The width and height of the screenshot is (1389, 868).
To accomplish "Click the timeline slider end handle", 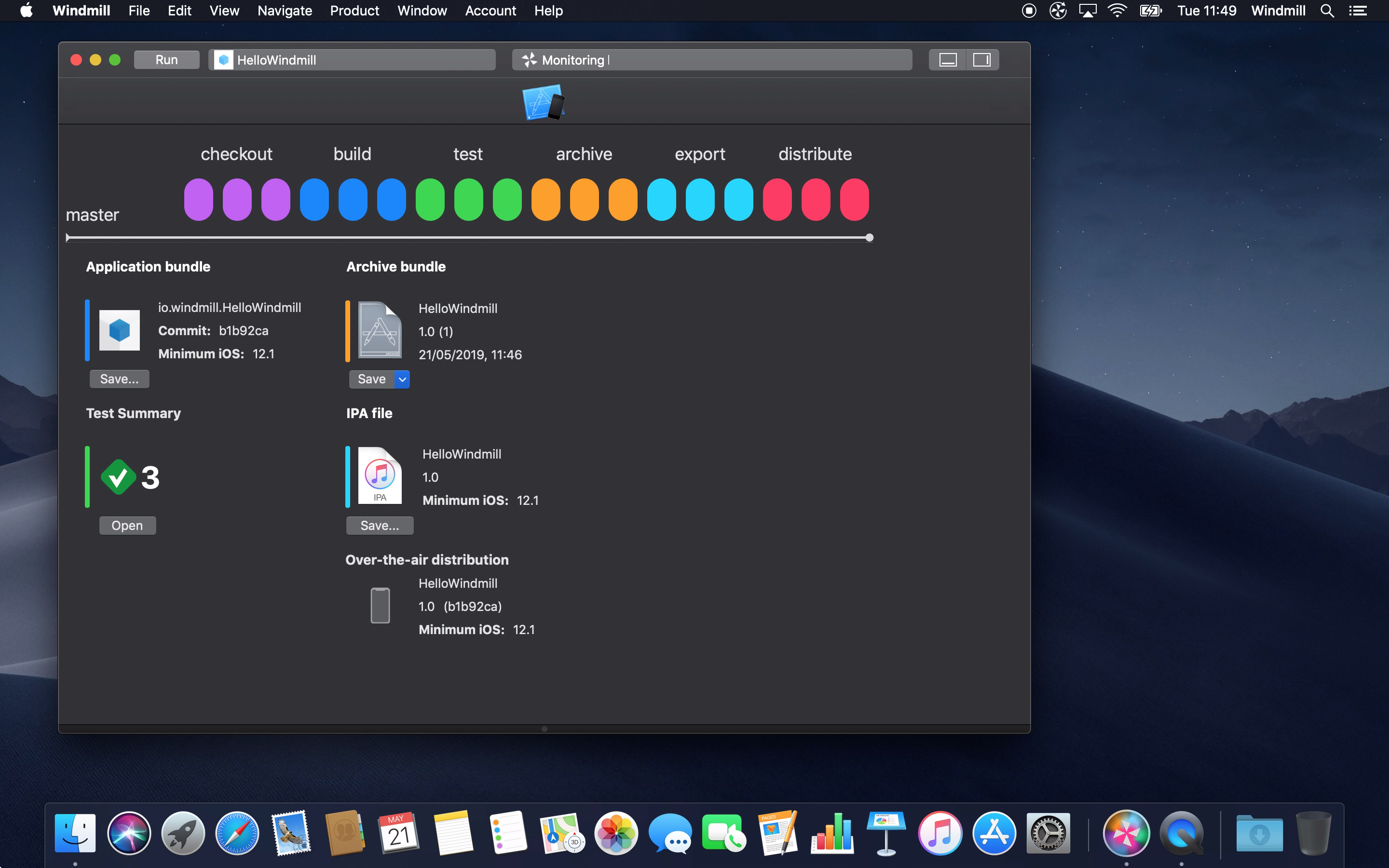I will [870, 238].
